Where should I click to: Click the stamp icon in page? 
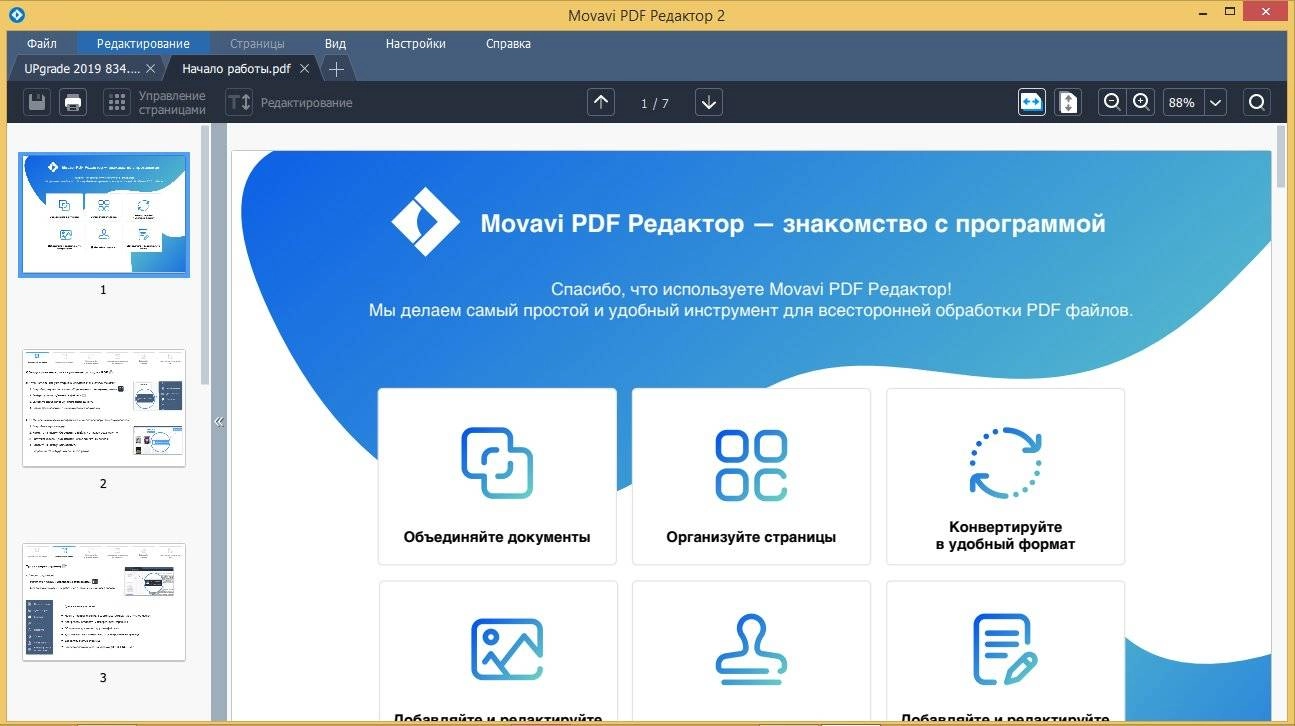coord(751,650)
